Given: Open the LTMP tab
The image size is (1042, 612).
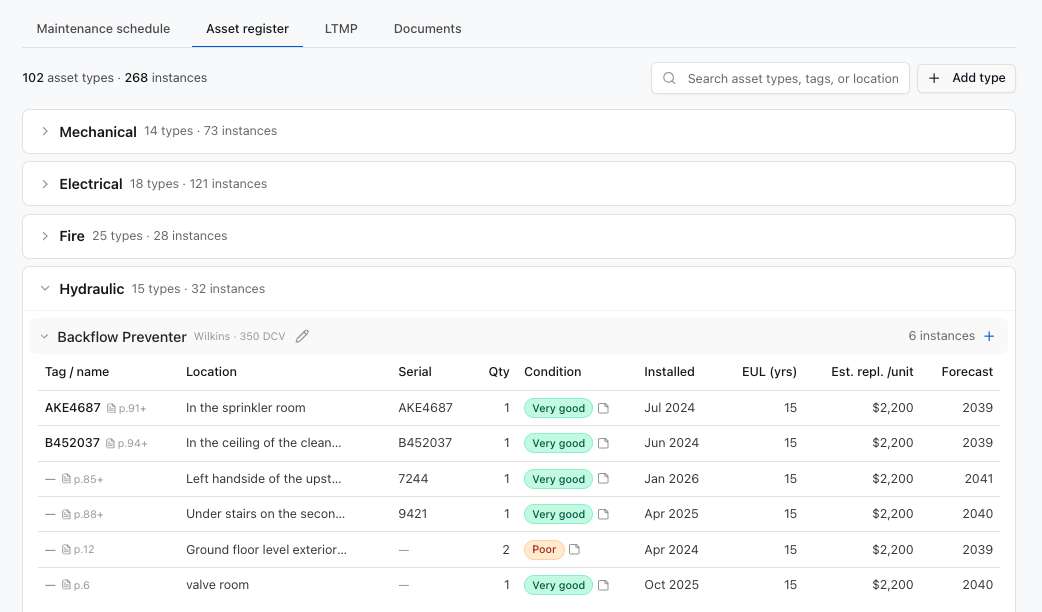Looking at the screenshot, I should (x=341, y=29).
